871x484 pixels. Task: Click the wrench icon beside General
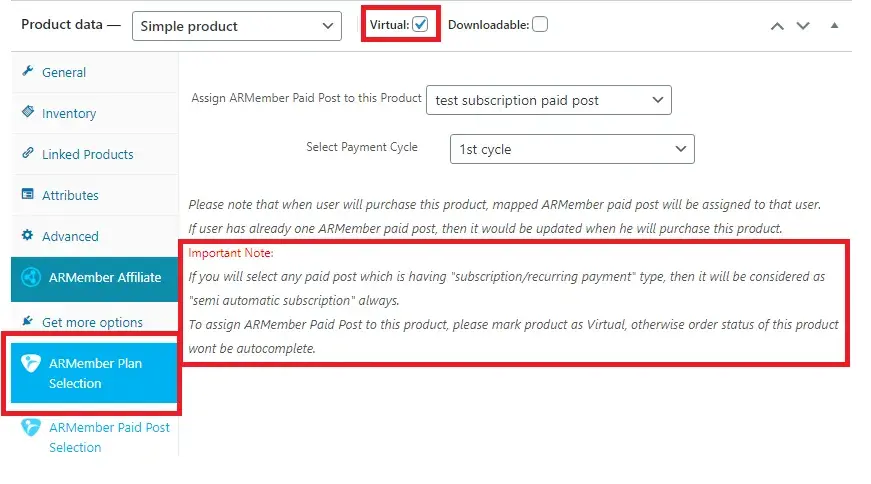click(28, 72)
